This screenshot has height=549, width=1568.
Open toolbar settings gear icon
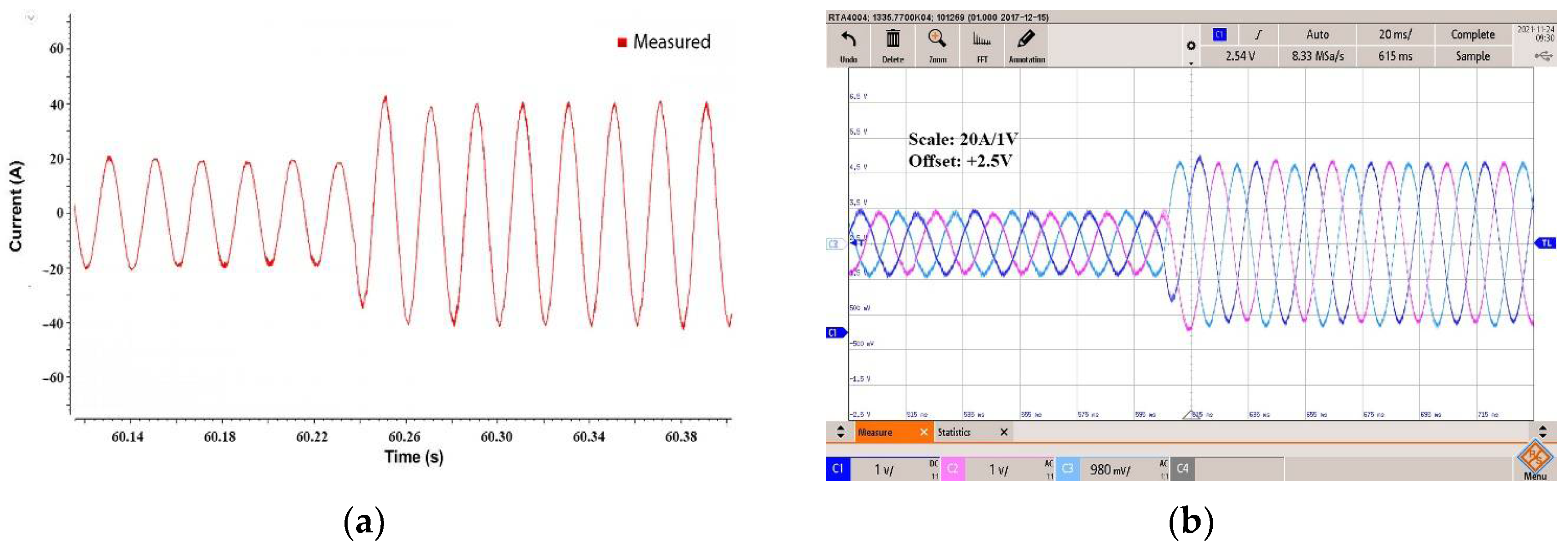1191,46
